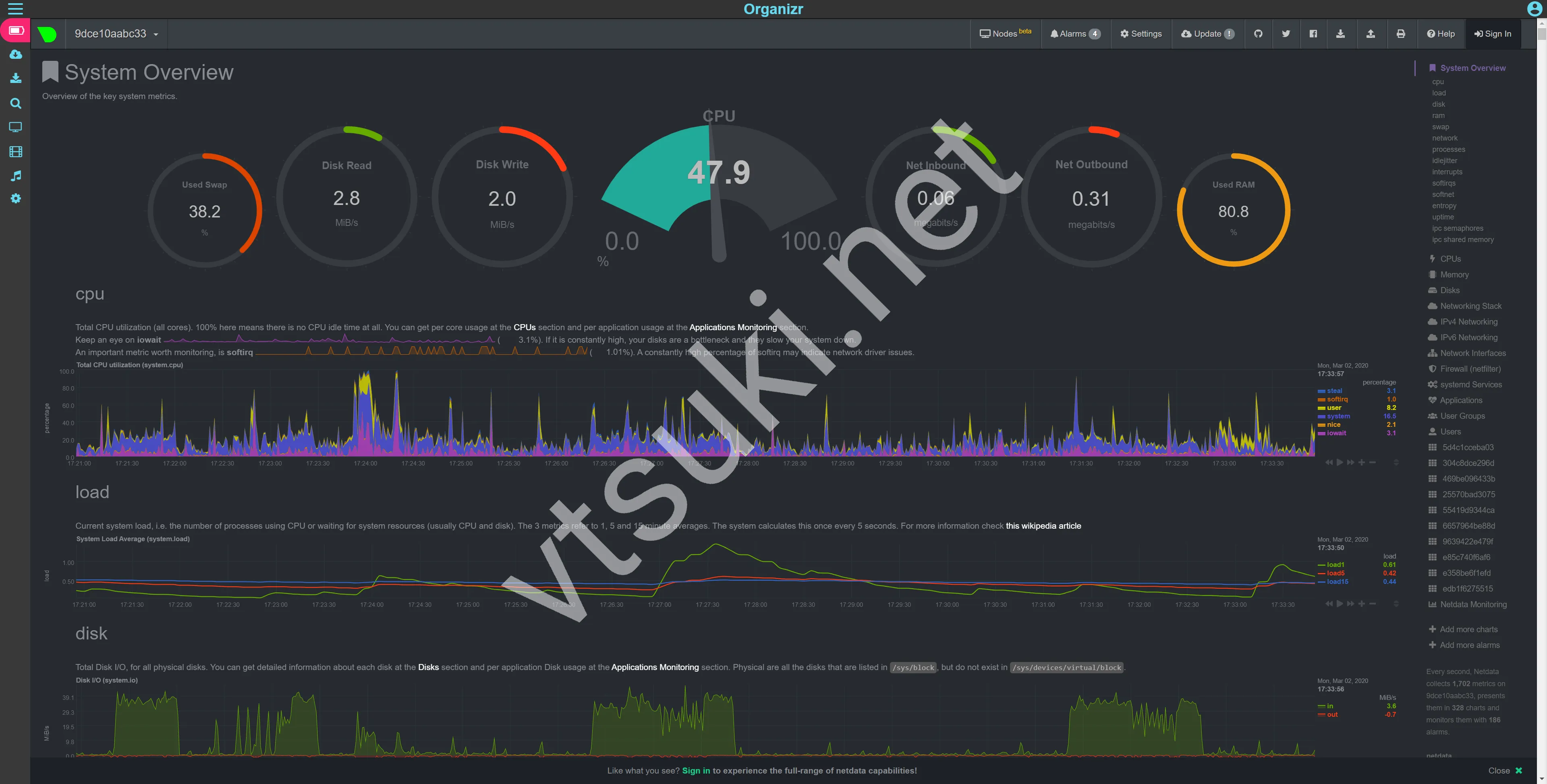Jump to 'entropy' in System Overview submenu
The image size is (1547, 784).
click(x=1444, y=206)
